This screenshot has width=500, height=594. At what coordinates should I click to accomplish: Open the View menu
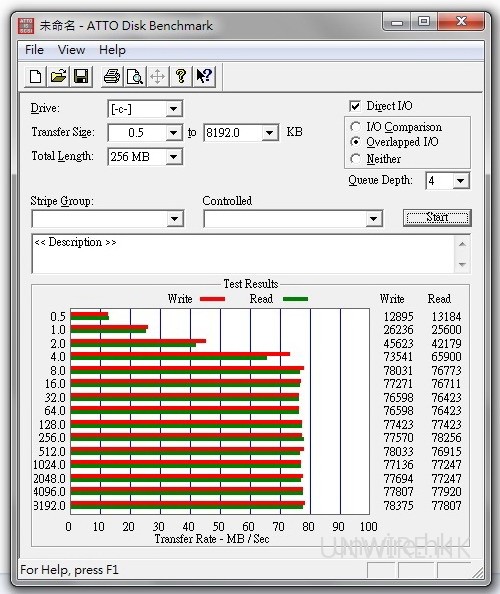point(71,50)
